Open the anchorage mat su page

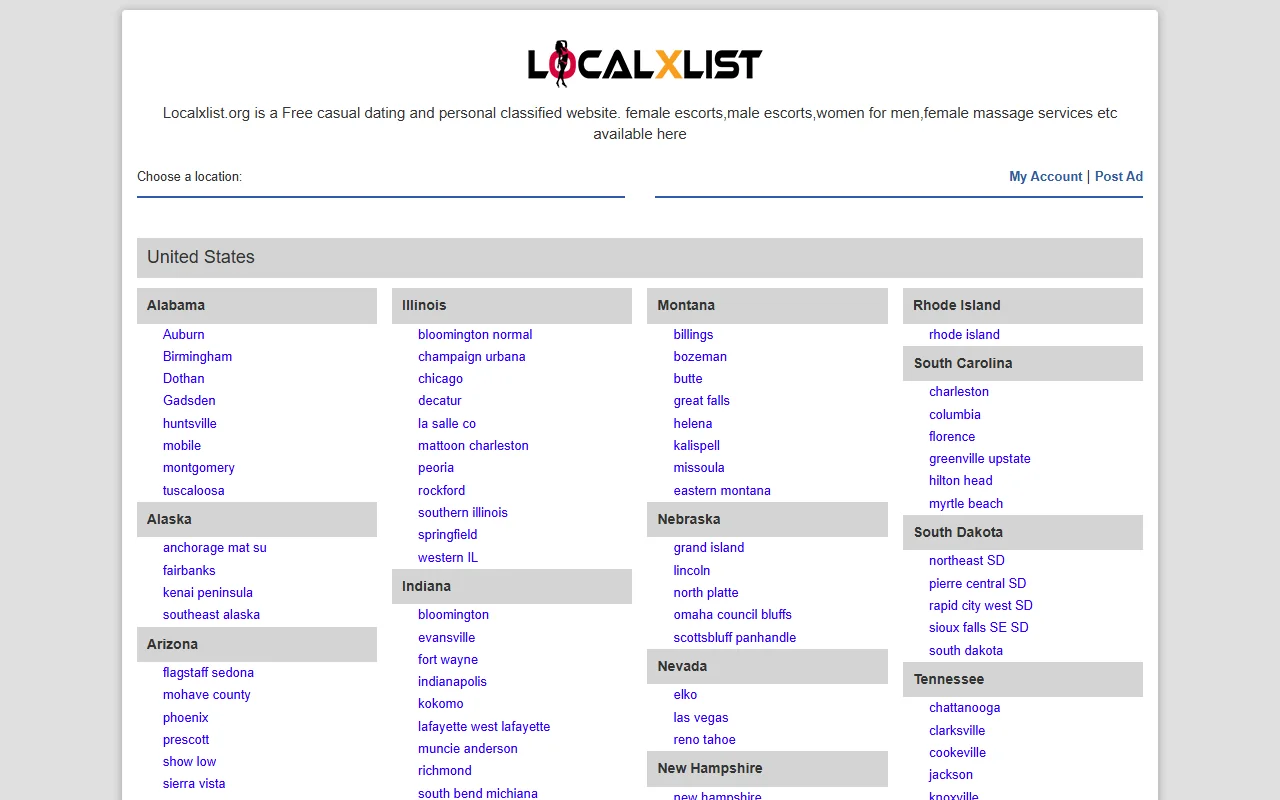coord(215,547)
